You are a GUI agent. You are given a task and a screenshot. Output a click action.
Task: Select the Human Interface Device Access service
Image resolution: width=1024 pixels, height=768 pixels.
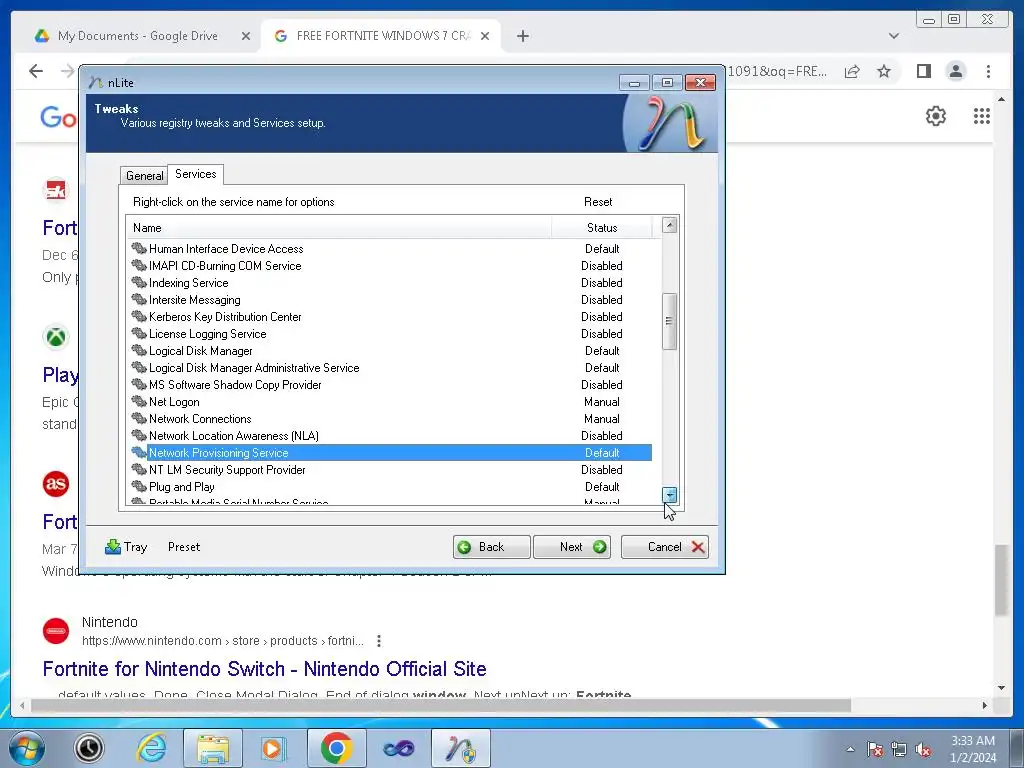tap(391, 249)
